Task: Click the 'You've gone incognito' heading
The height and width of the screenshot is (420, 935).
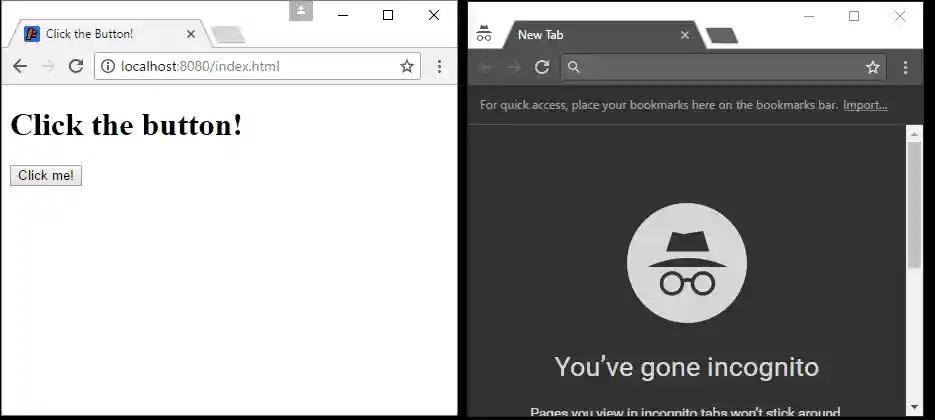Action: (687, 366)
